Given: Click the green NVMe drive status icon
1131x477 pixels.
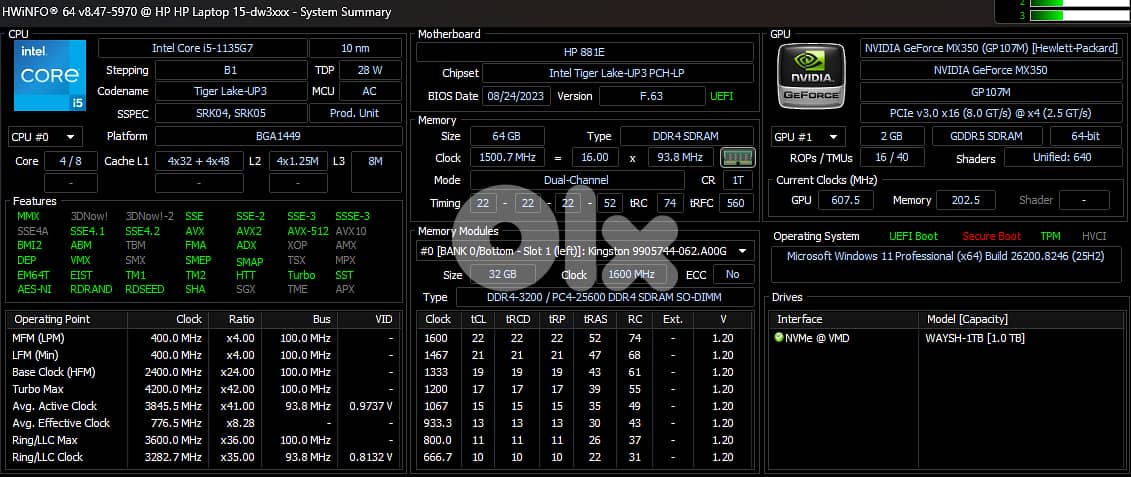Looking at the screenshot, I should (778, 338).
